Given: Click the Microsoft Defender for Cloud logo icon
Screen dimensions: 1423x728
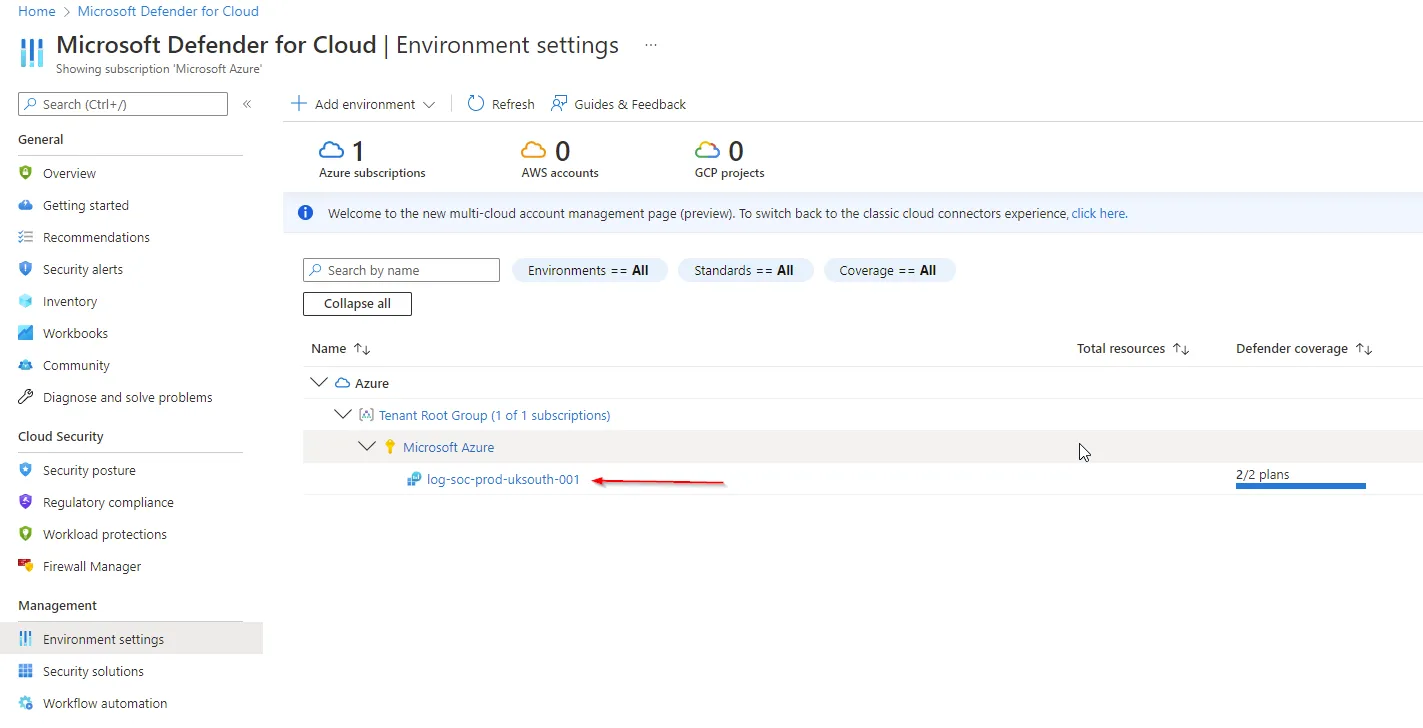Looking at the screenshot, I should pos(32,52).
